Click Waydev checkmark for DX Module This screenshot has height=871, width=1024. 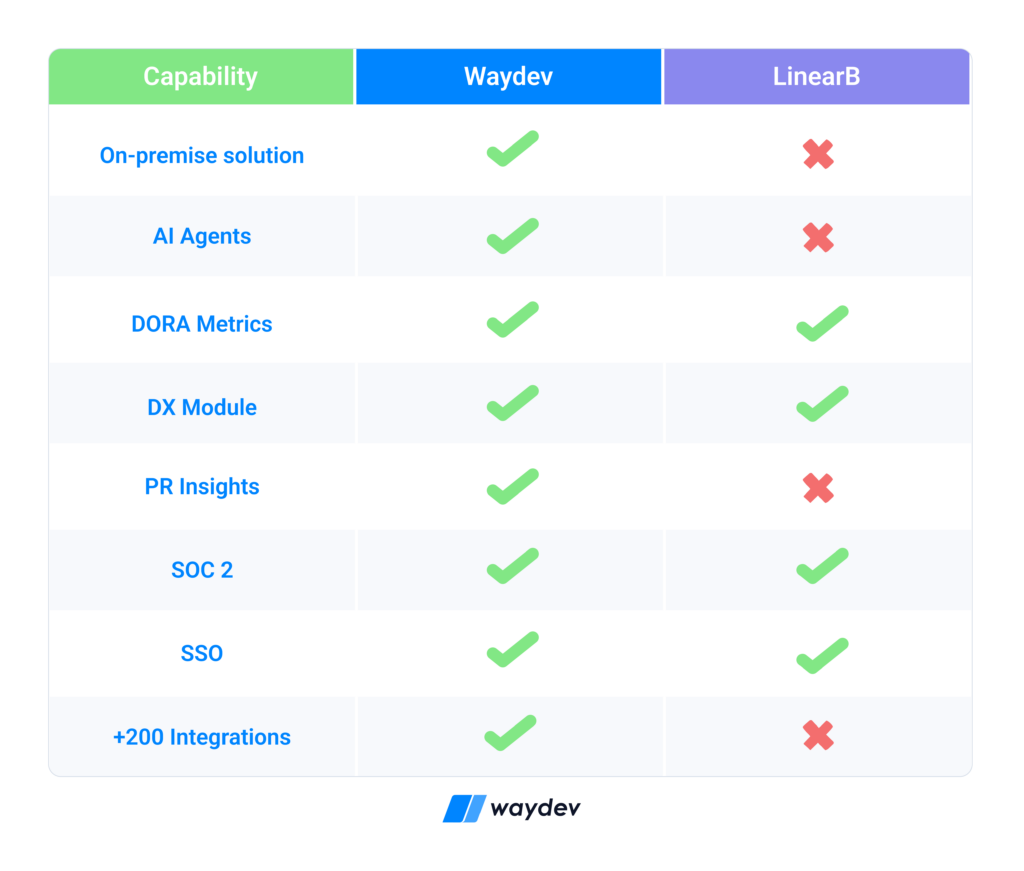[513, 403]
